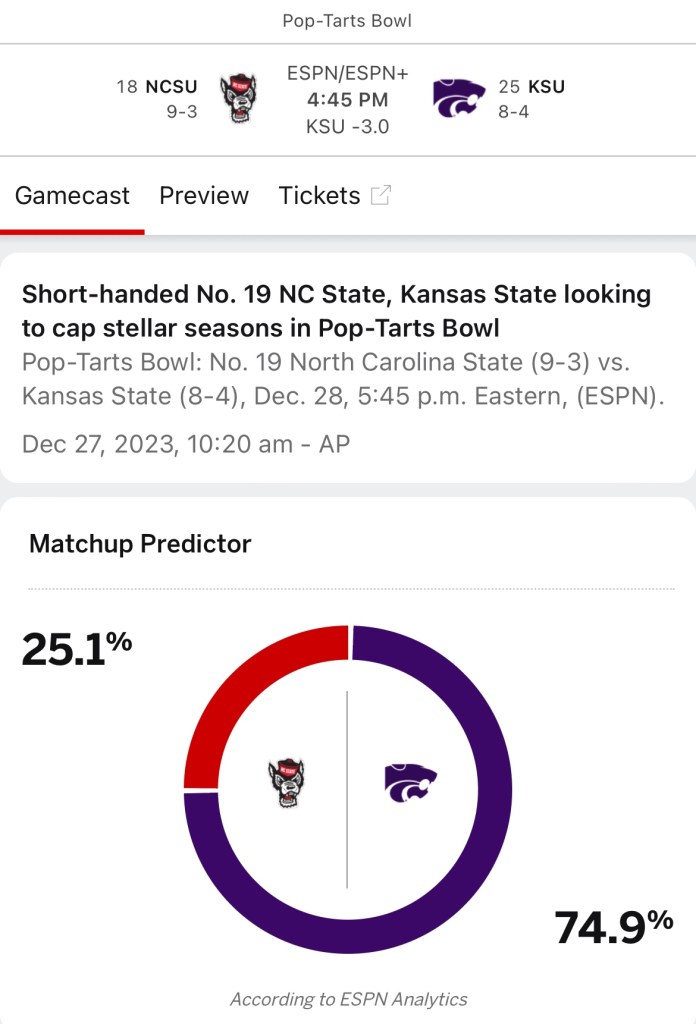Tap the 4:45 PM game time
696x1024 pixels.
(x=347, y=100)
